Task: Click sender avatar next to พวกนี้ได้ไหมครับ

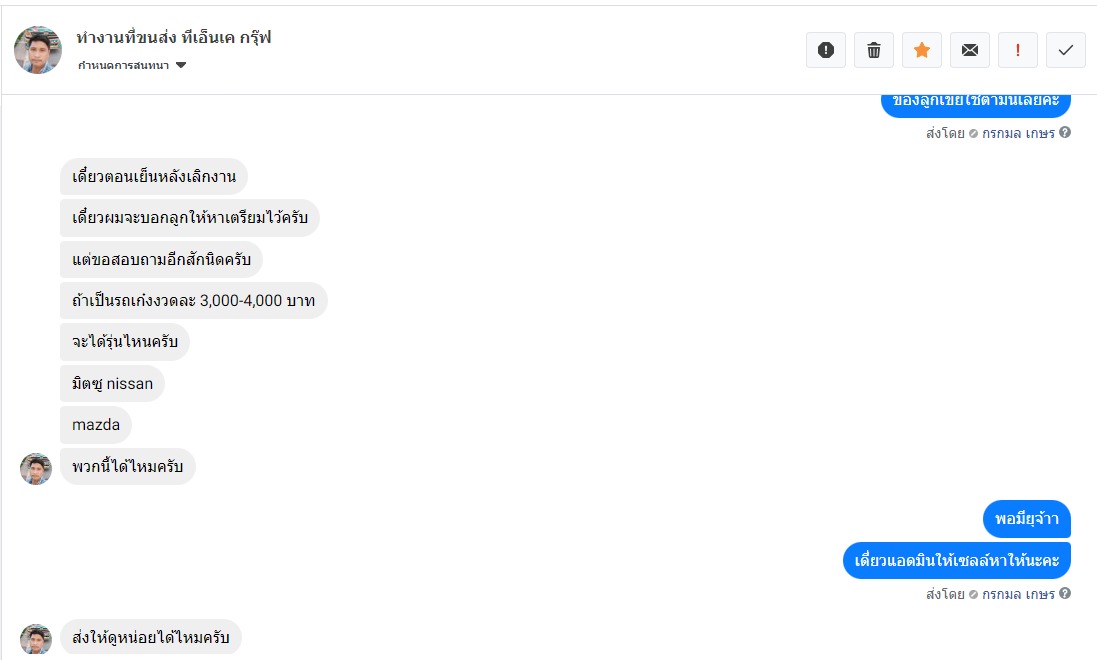Action: [x=36, y=468]
